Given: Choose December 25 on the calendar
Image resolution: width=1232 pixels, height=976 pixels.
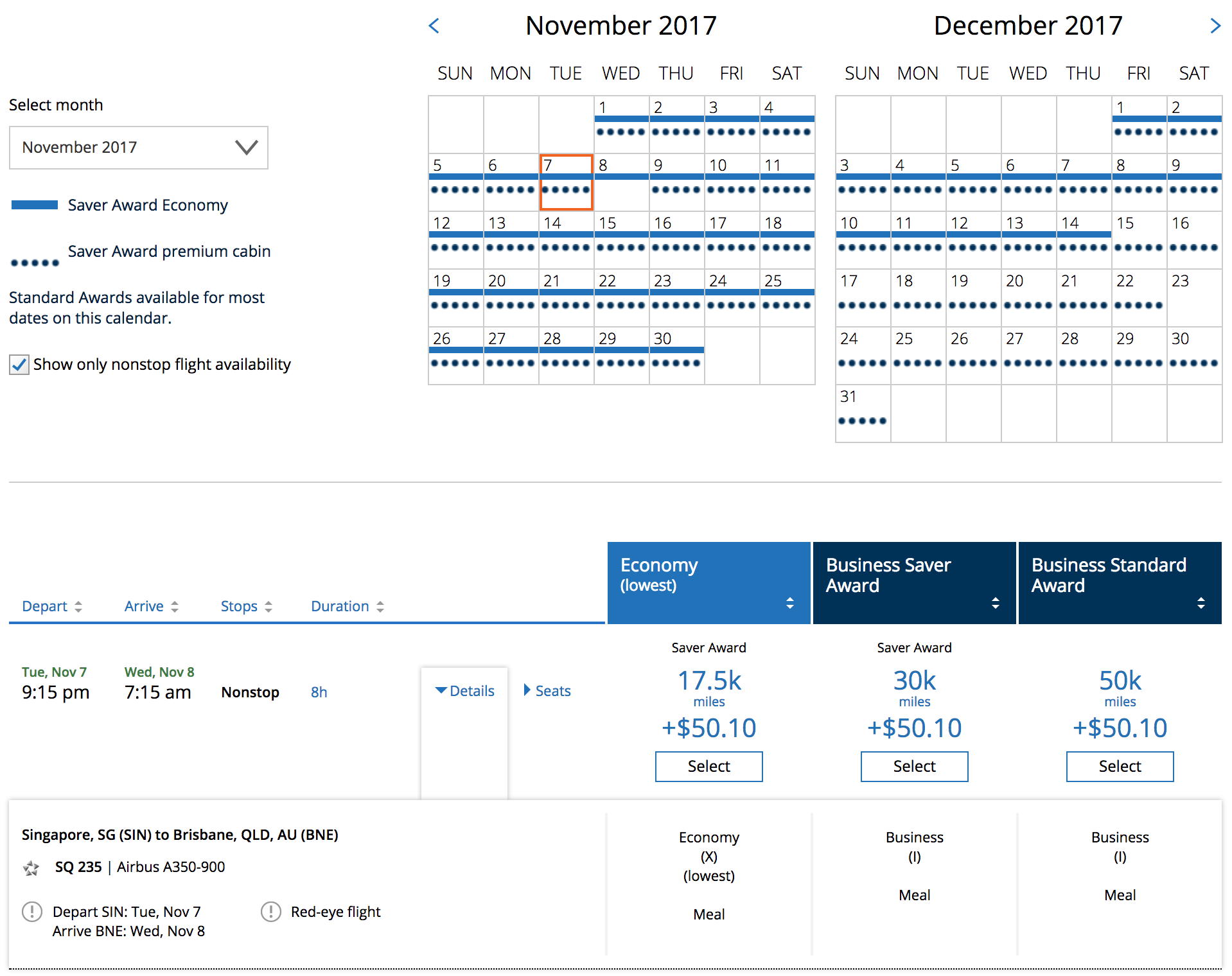Looking at the screenshot, I should point(918,355).
